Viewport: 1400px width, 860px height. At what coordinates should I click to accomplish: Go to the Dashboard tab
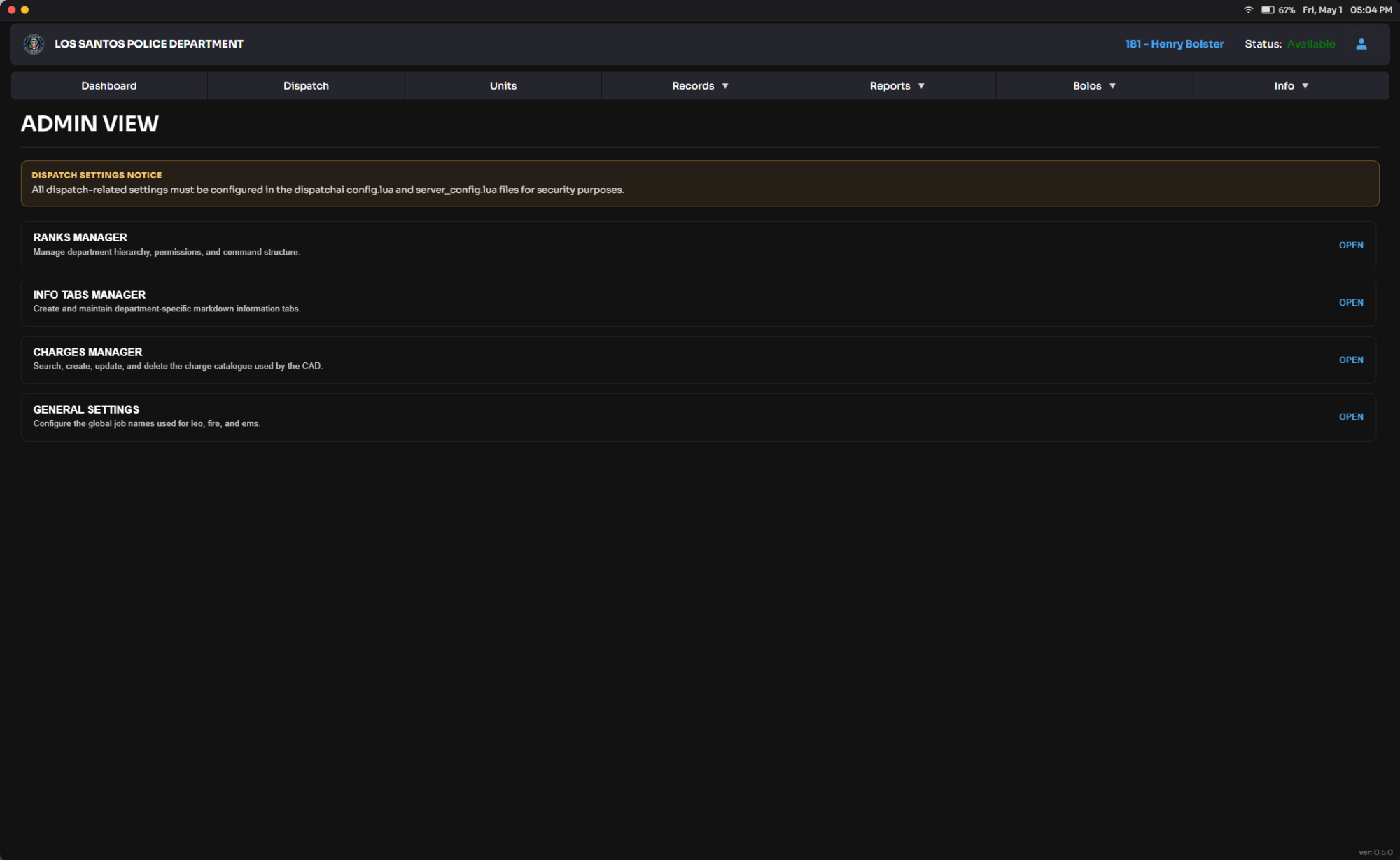point(109,85)
